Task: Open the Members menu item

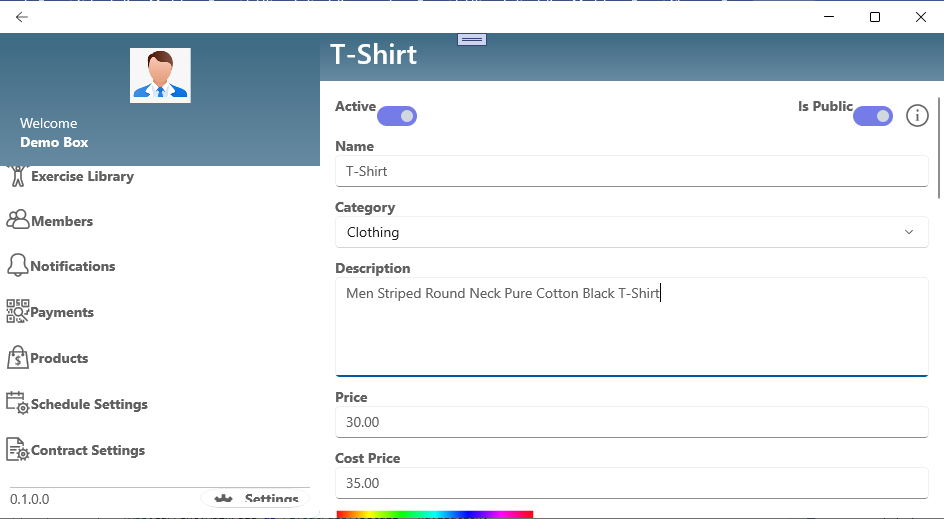Action: (62, 221)
